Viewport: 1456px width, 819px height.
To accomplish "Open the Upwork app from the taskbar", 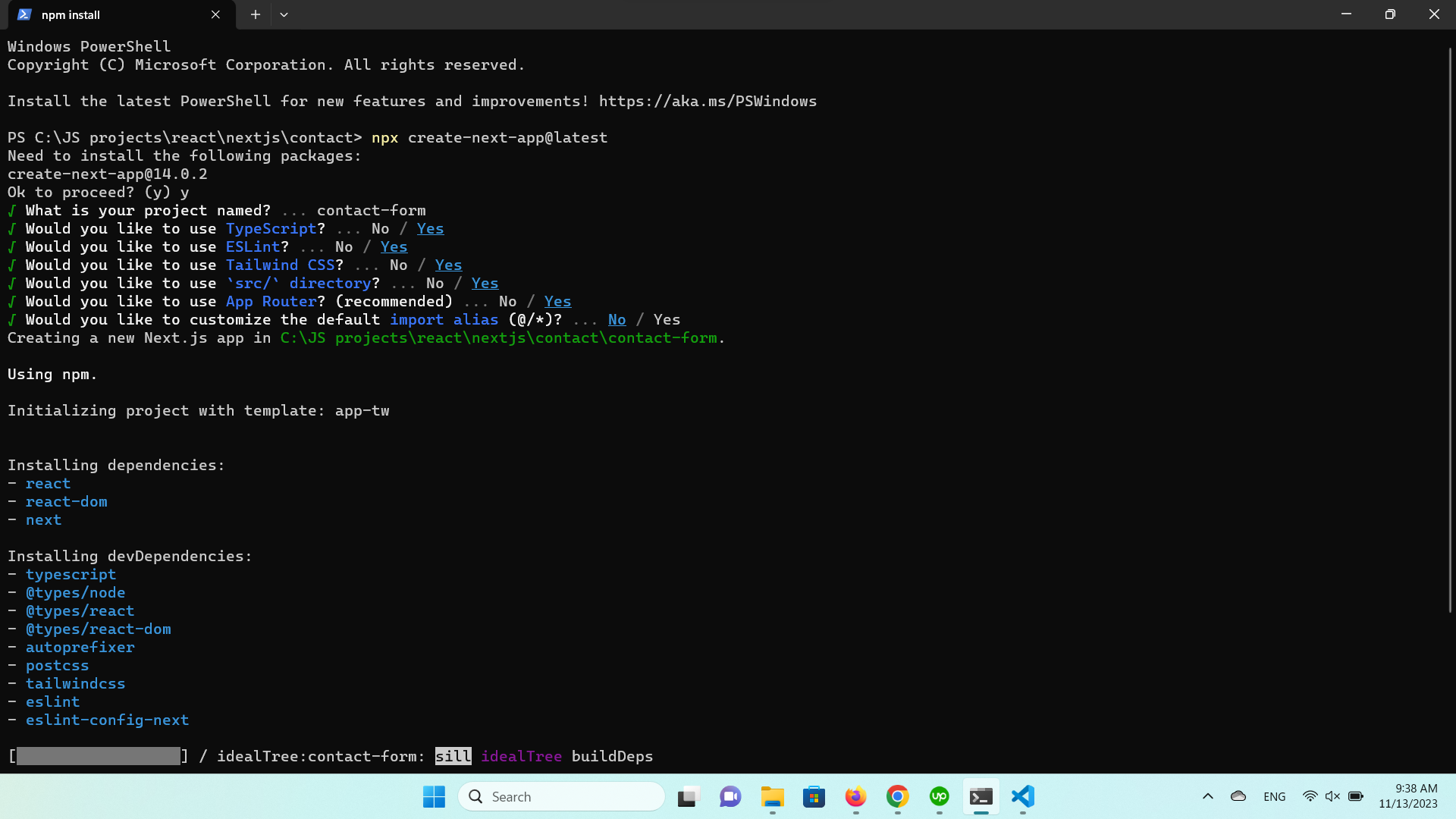I will point(939,797).
